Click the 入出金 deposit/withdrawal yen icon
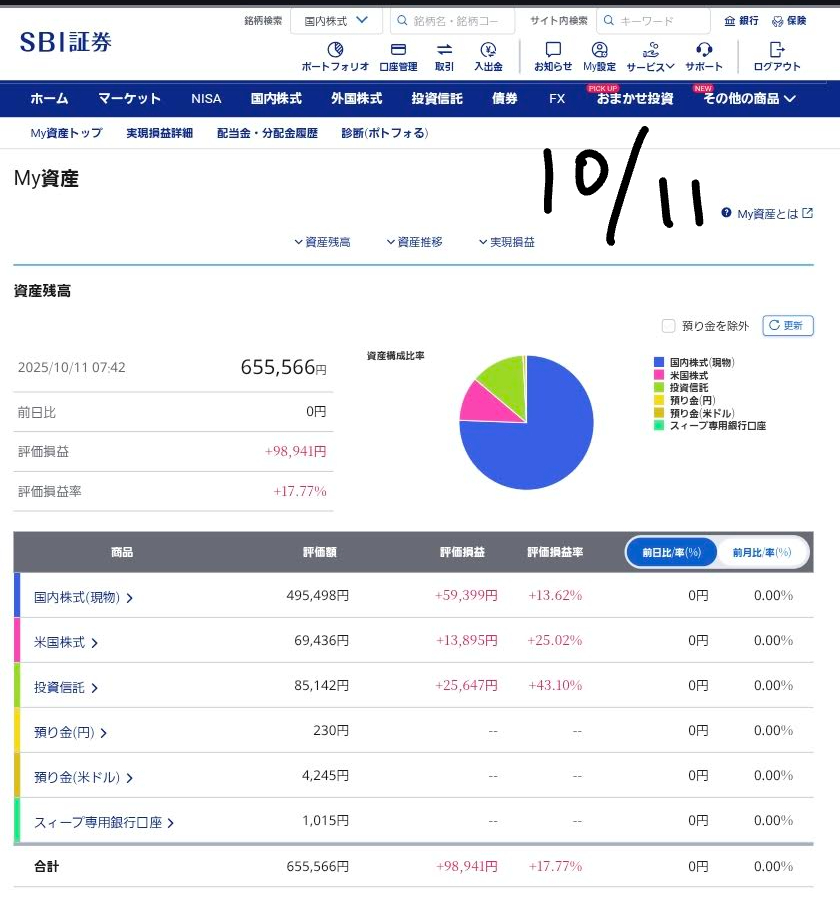Image resolution: width=840 pixels, height=911 pixels. point(488,51)
